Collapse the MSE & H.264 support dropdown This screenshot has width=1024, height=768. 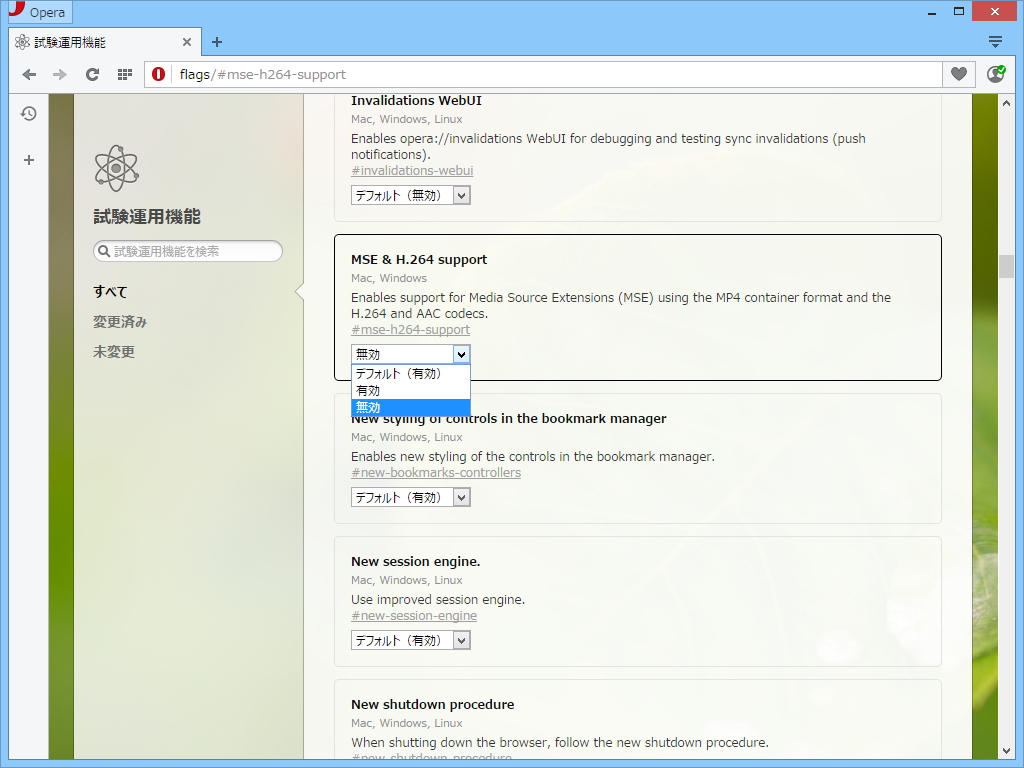pyautogui.click(x=411, y=354)
